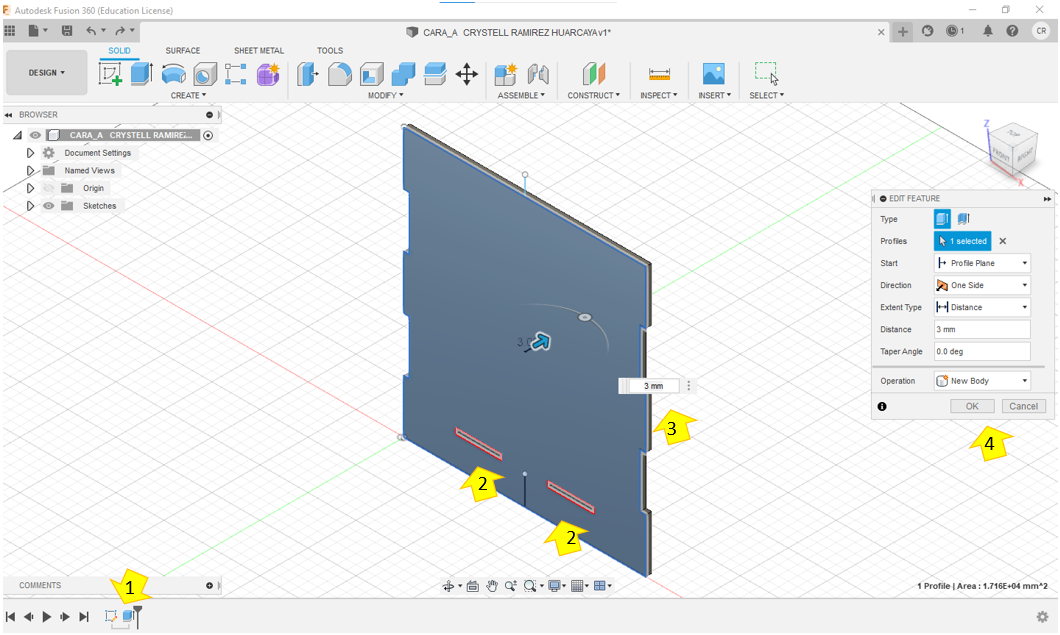Open the Start Profile Plane dropdown

[x=982, y=263]
